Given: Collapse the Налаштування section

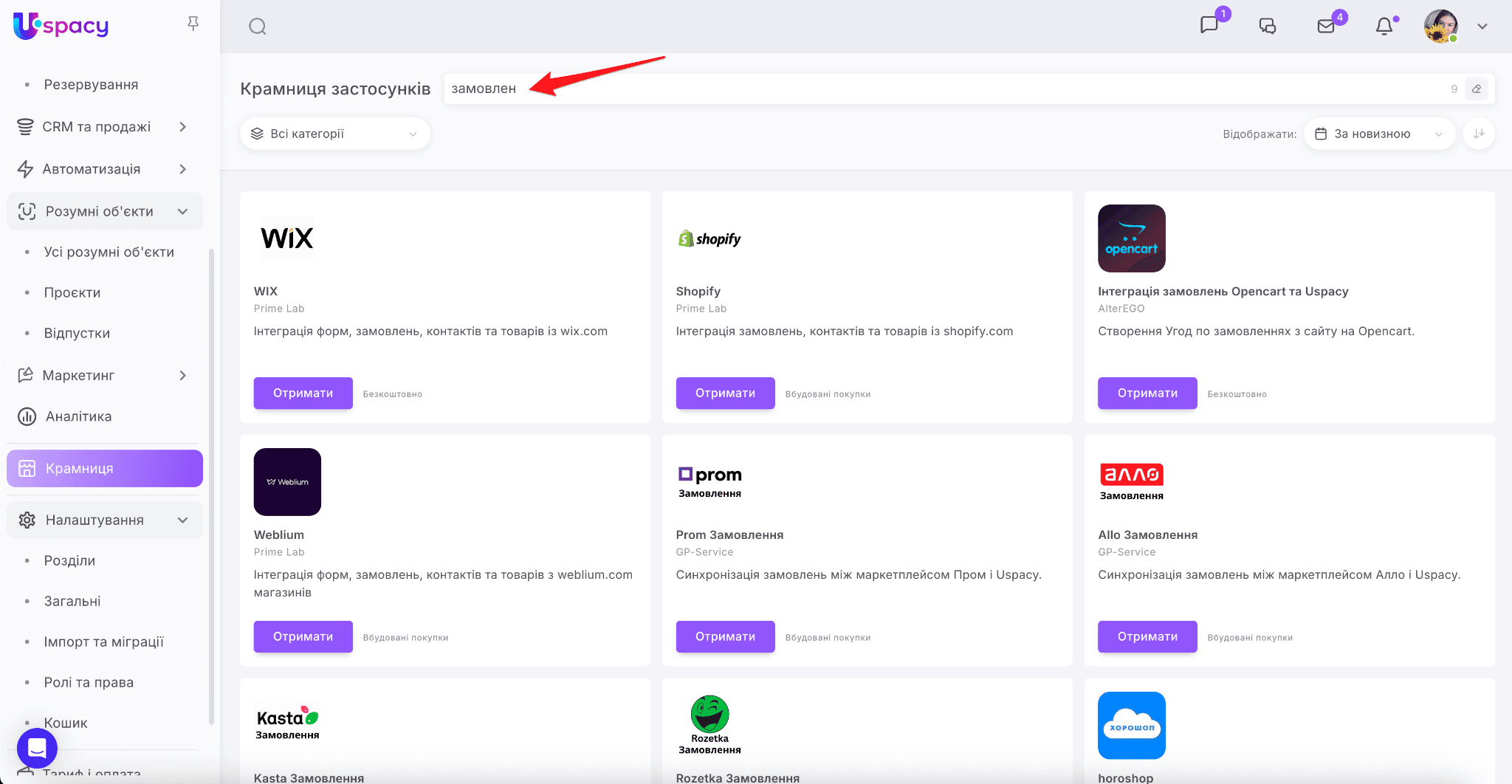Looking at the screenshot, I should coord(105,520).
